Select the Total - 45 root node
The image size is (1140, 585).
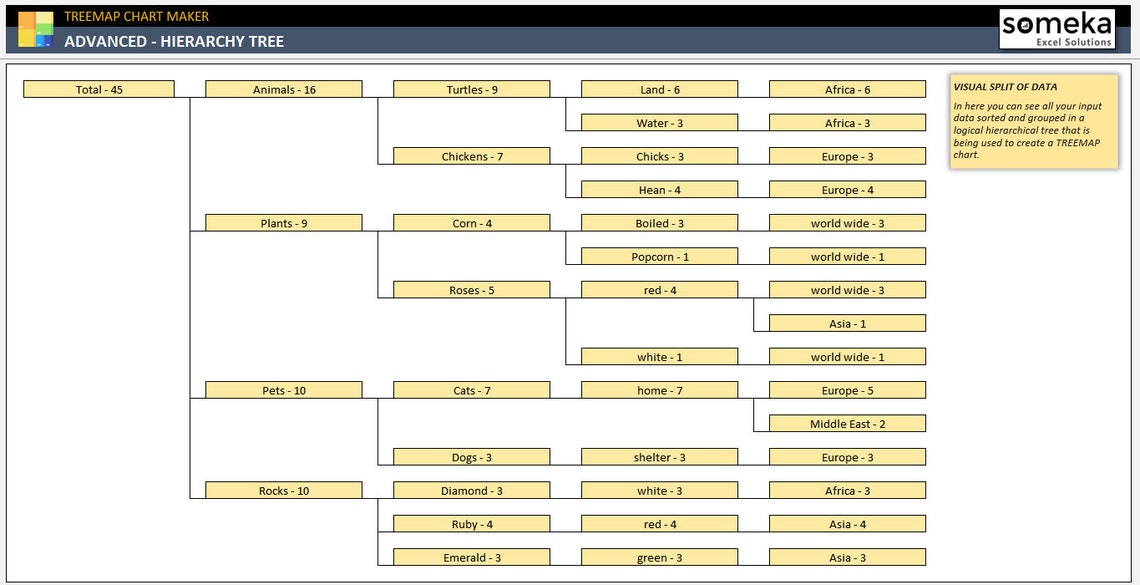[99, 88]
